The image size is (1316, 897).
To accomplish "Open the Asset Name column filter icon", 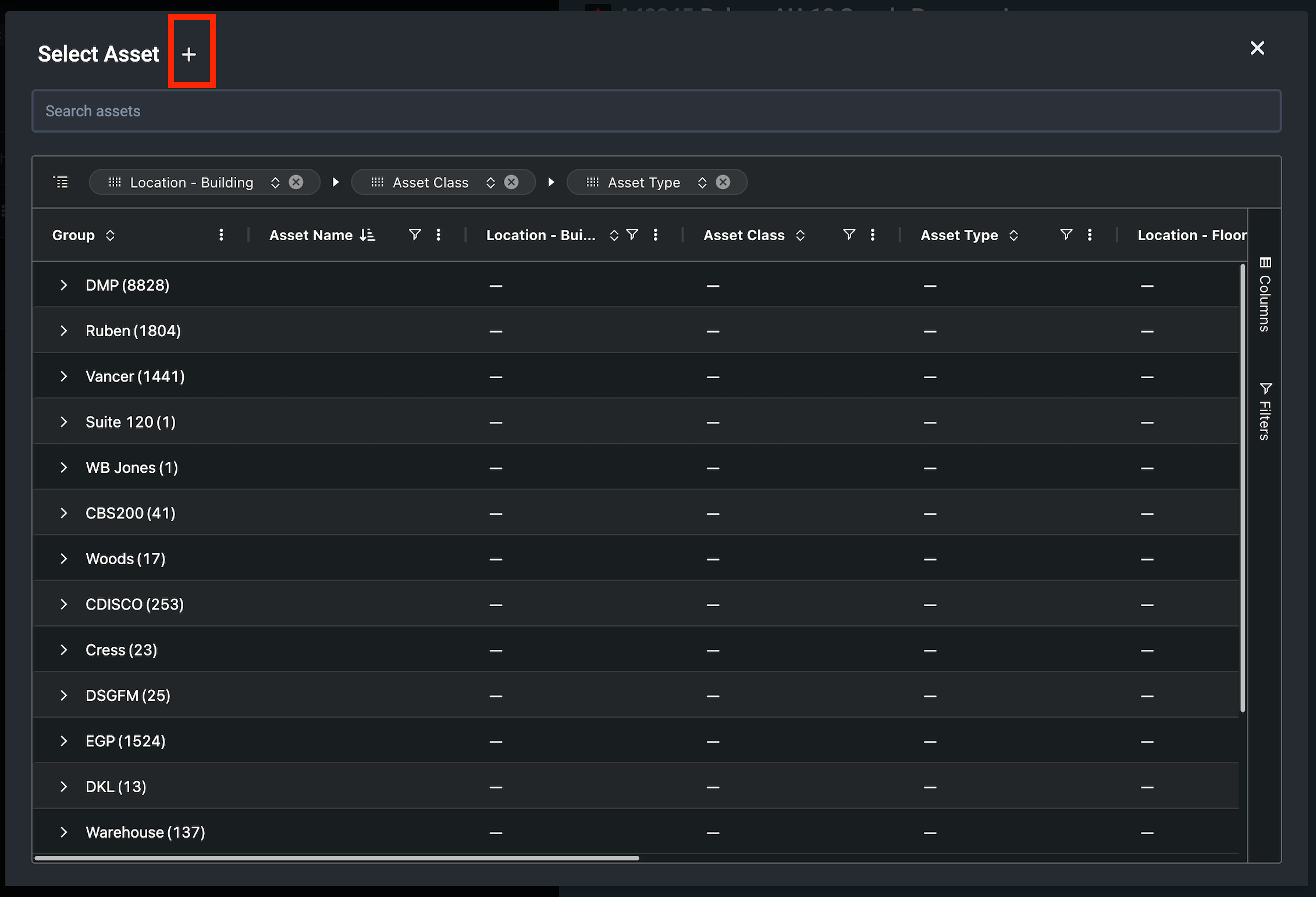I will (x=414, y=234).
